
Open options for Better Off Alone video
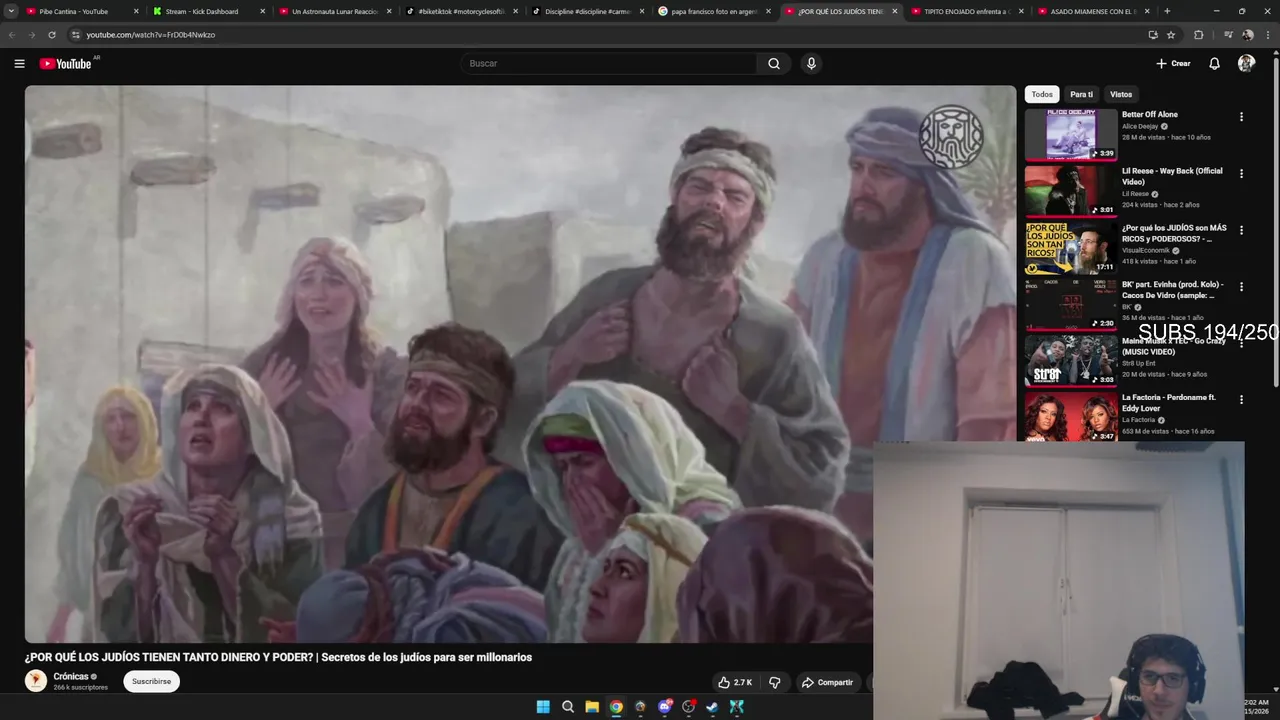coord(1241,117)
